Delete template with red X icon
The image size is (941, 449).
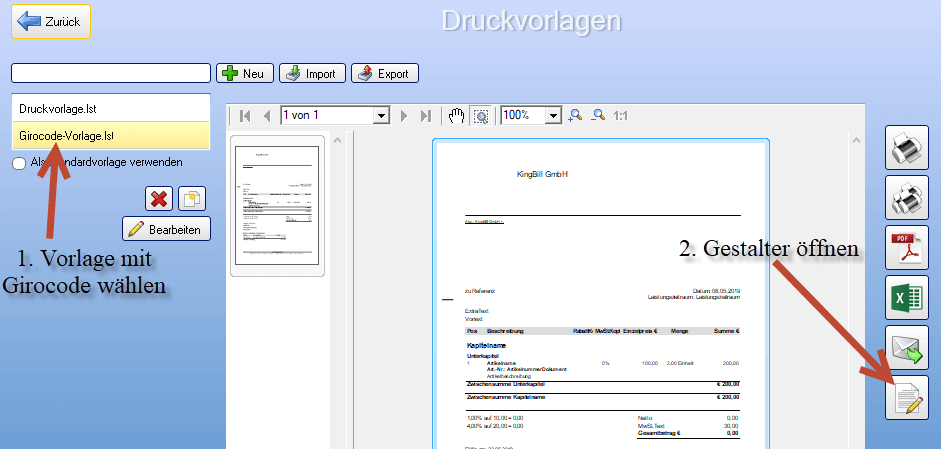tap(159, 199)
